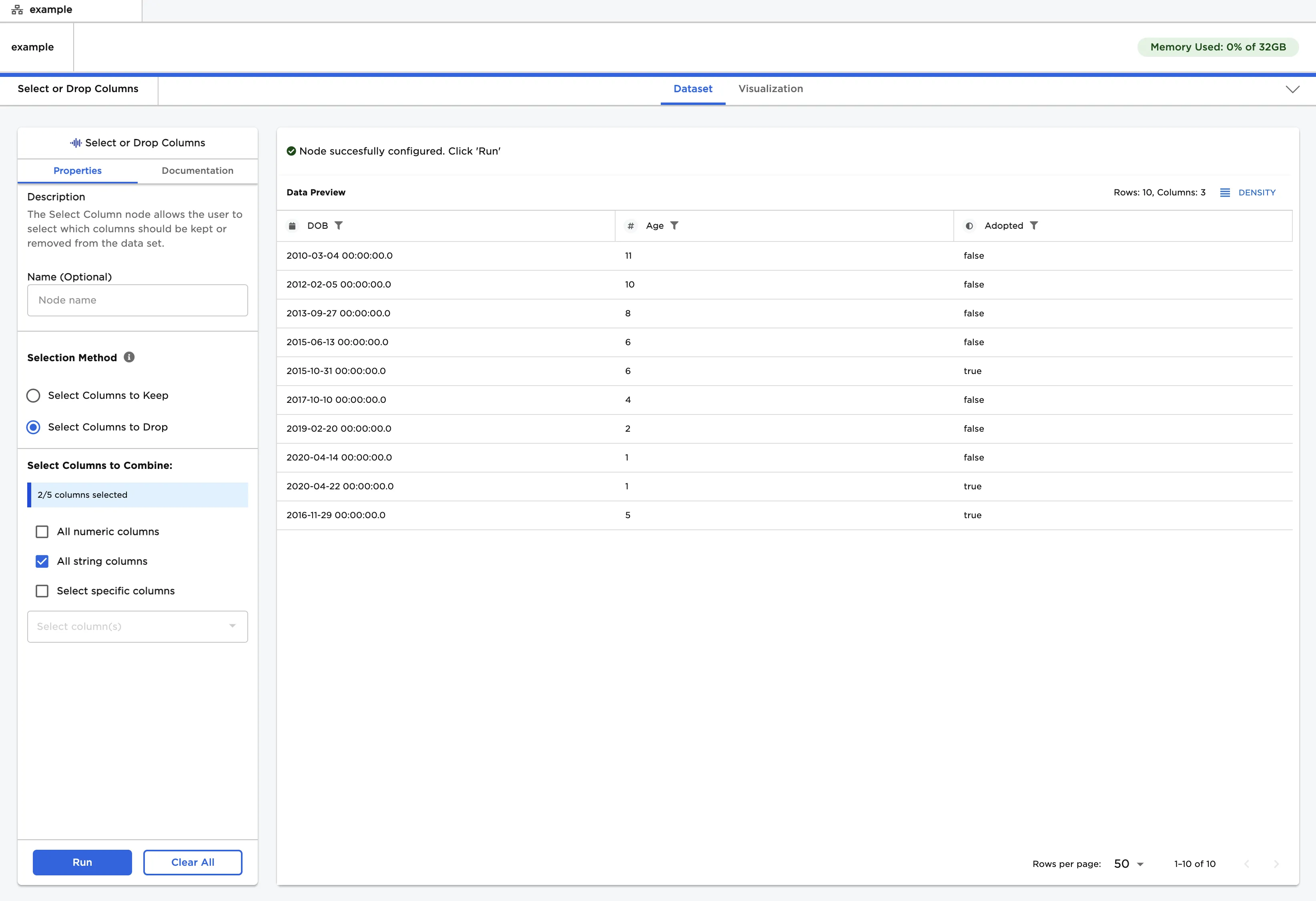
Task: Open the 'Select column(s)' dropdown
Action: (x=137, y=626)
